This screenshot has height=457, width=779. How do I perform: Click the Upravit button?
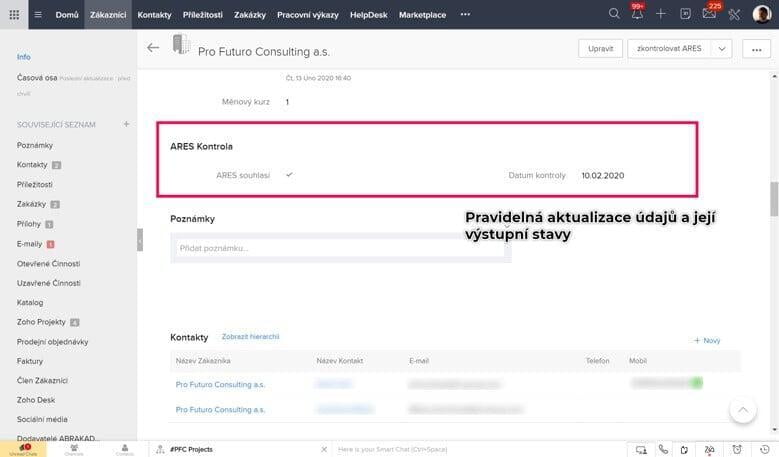coord(600,49)
